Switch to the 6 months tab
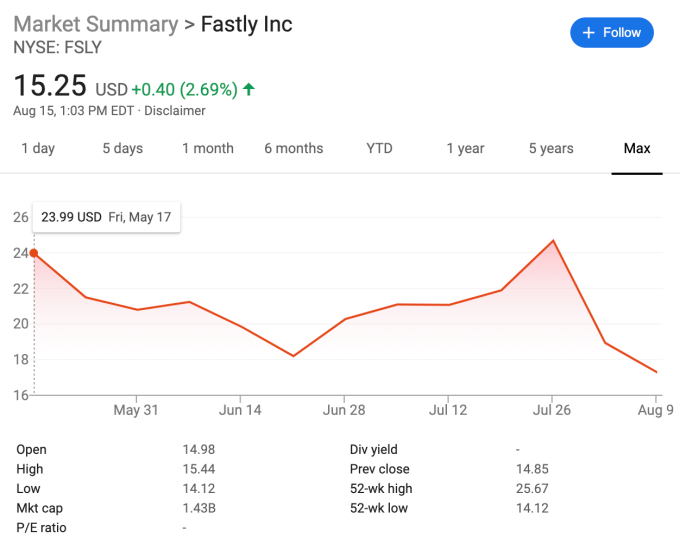The width and height of the screenshot is (680, 556). tap(293, 148)
